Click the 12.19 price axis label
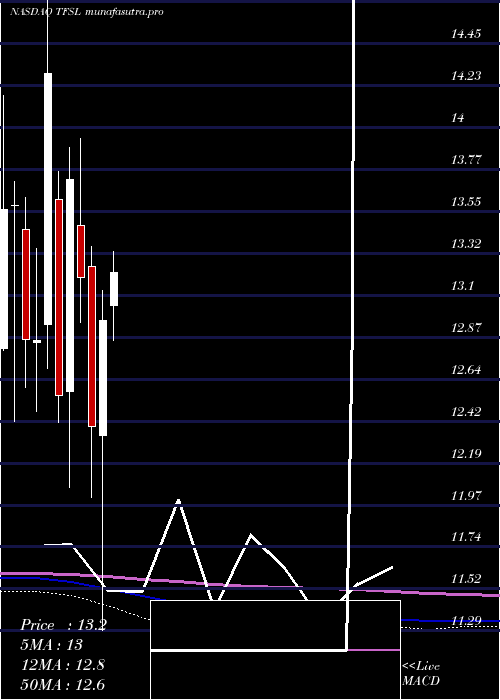This screenshot has width=500, height=700. pos(466,453)
